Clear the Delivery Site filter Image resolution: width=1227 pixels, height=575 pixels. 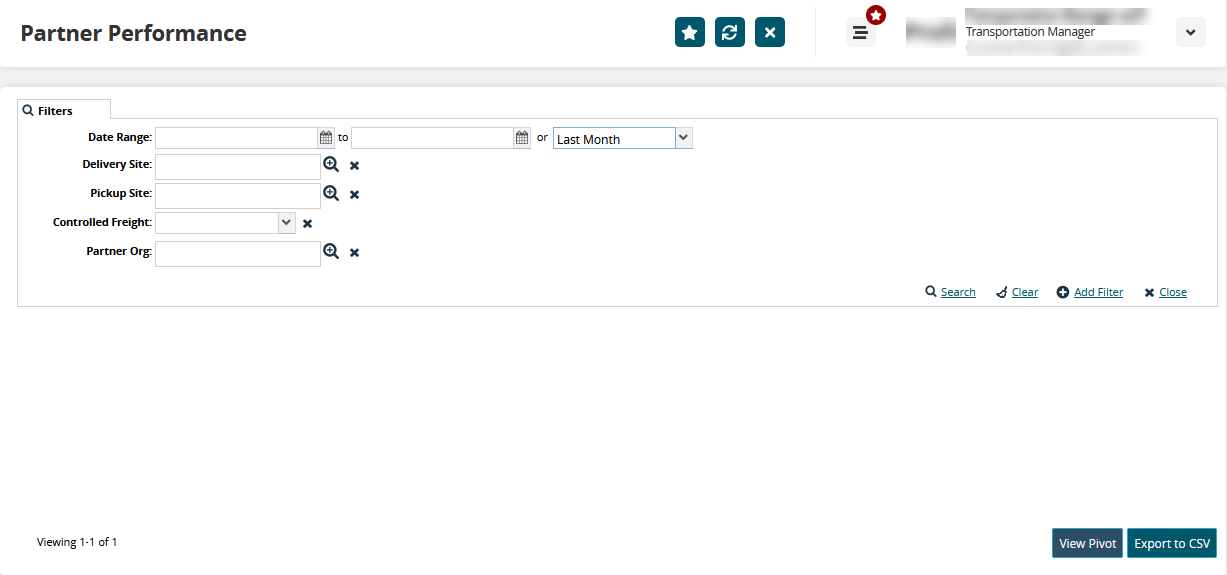pyautogui.click(x=354, y=166)
